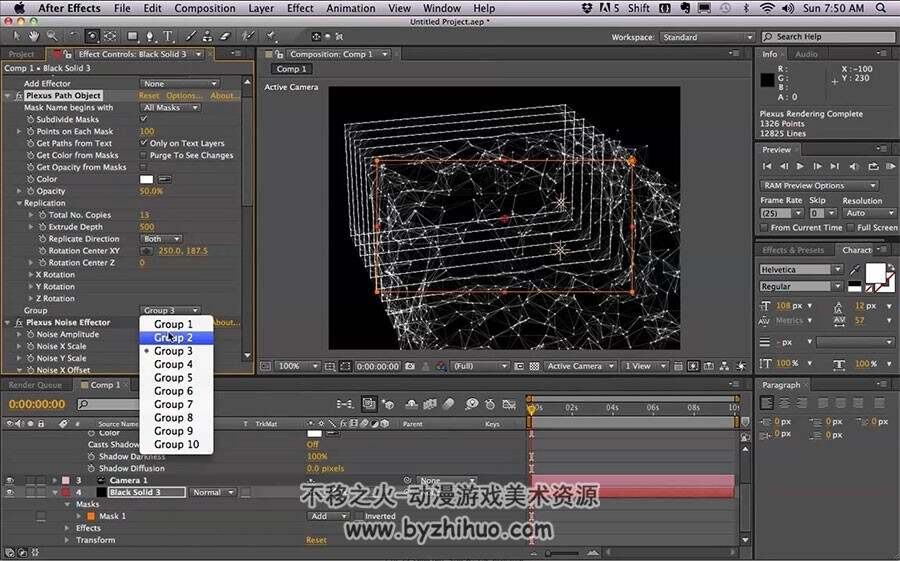Select the Hand tool in toolbar
900x561 pixels.
[x=33, y=36]
